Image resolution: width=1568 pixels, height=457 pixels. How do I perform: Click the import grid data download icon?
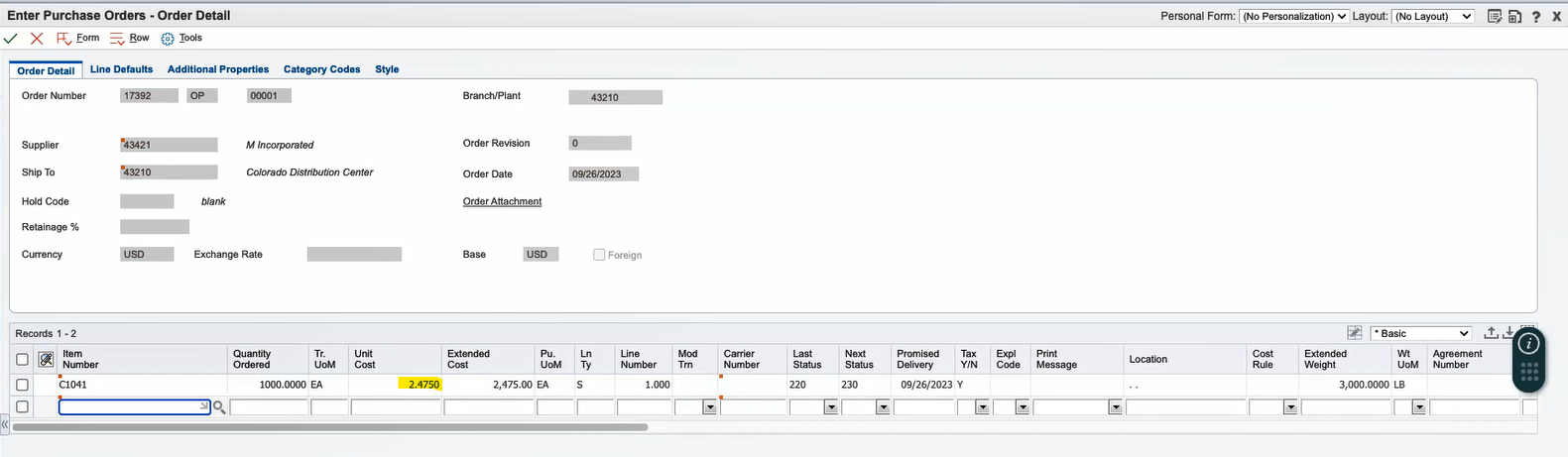pos(1508,333)
